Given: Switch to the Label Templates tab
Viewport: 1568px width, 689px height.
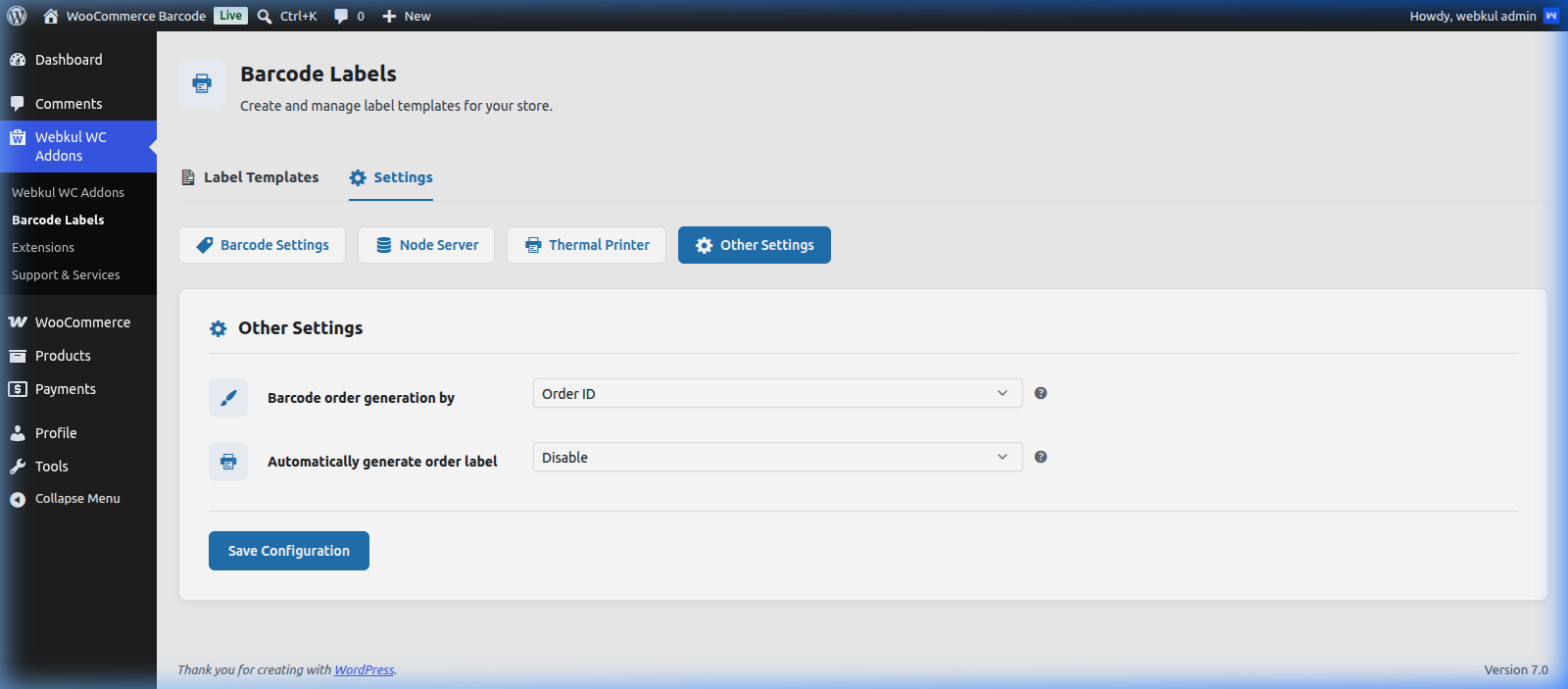Looking at the screenshot, I should pos(250,177).
